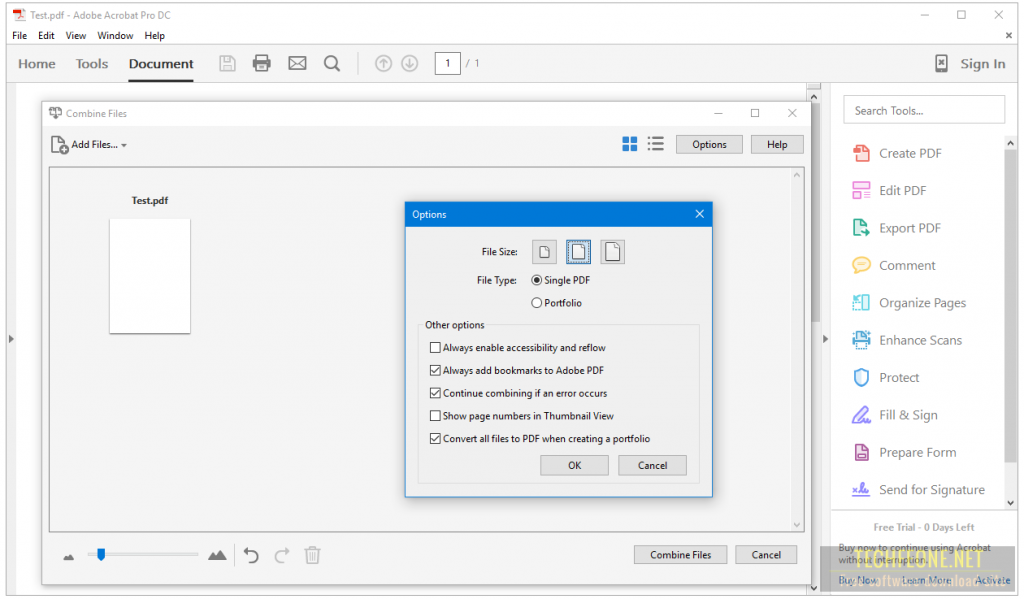Image resolution: width=1024 pixels, height=599 pixels.
Task: Click OK in the Options dialog
Action: point(575,465)
